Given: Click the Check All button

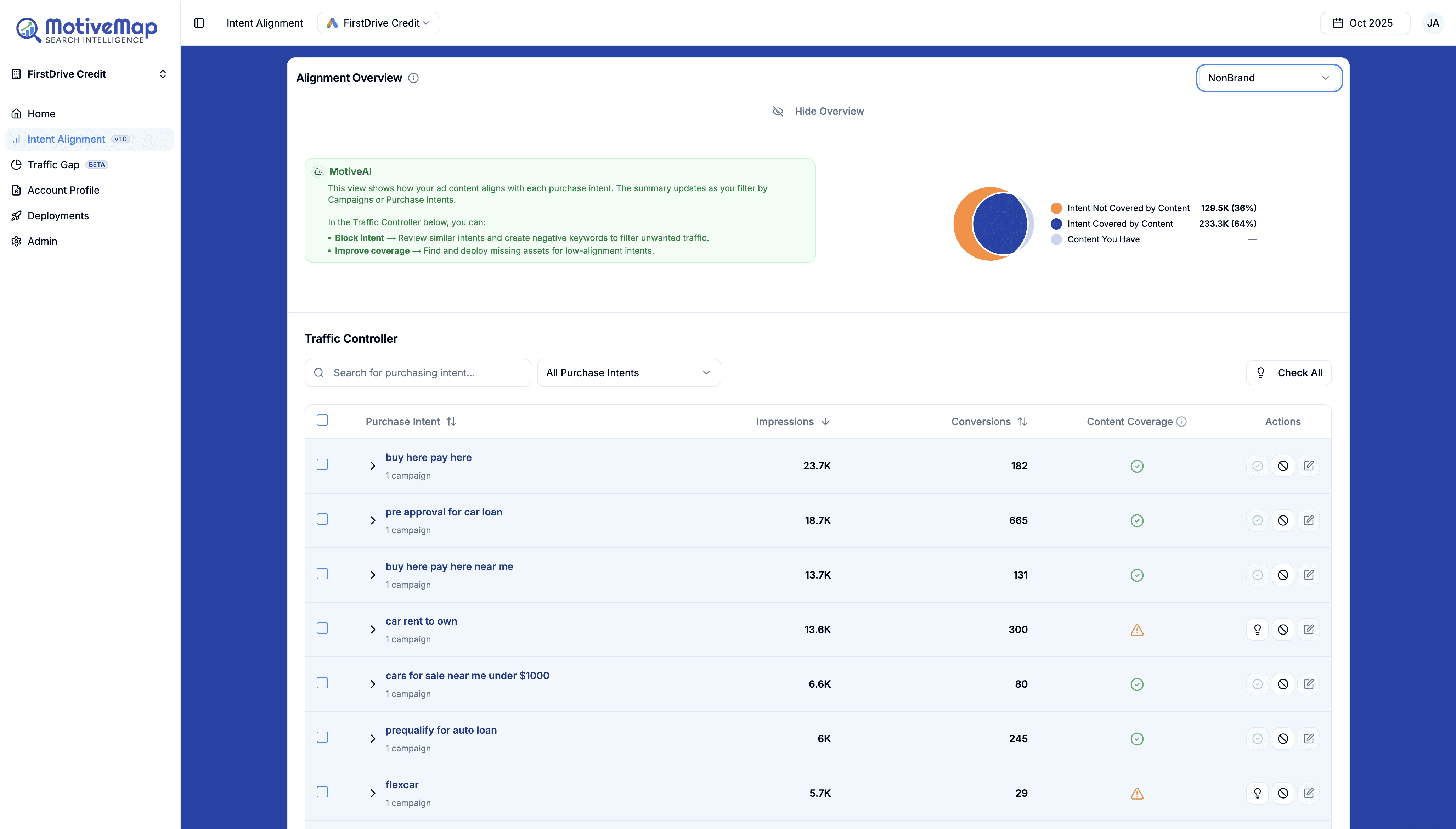Looking at the screenshot, I should tap(1289, 373).
